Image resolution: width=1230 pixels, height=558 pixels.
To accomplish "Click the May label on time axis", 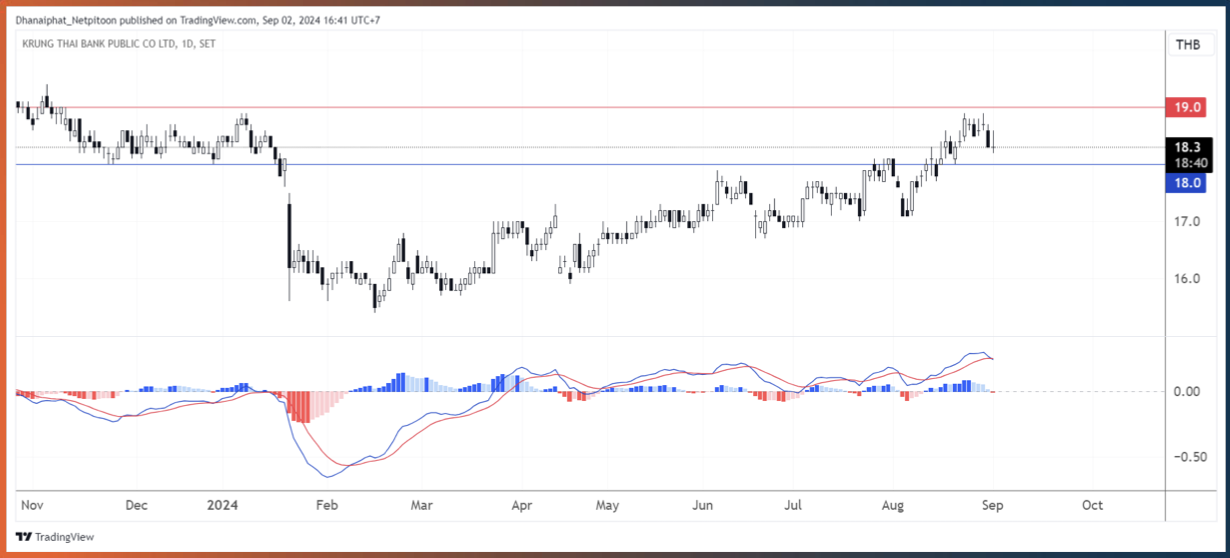I will (x=608, y=506).
